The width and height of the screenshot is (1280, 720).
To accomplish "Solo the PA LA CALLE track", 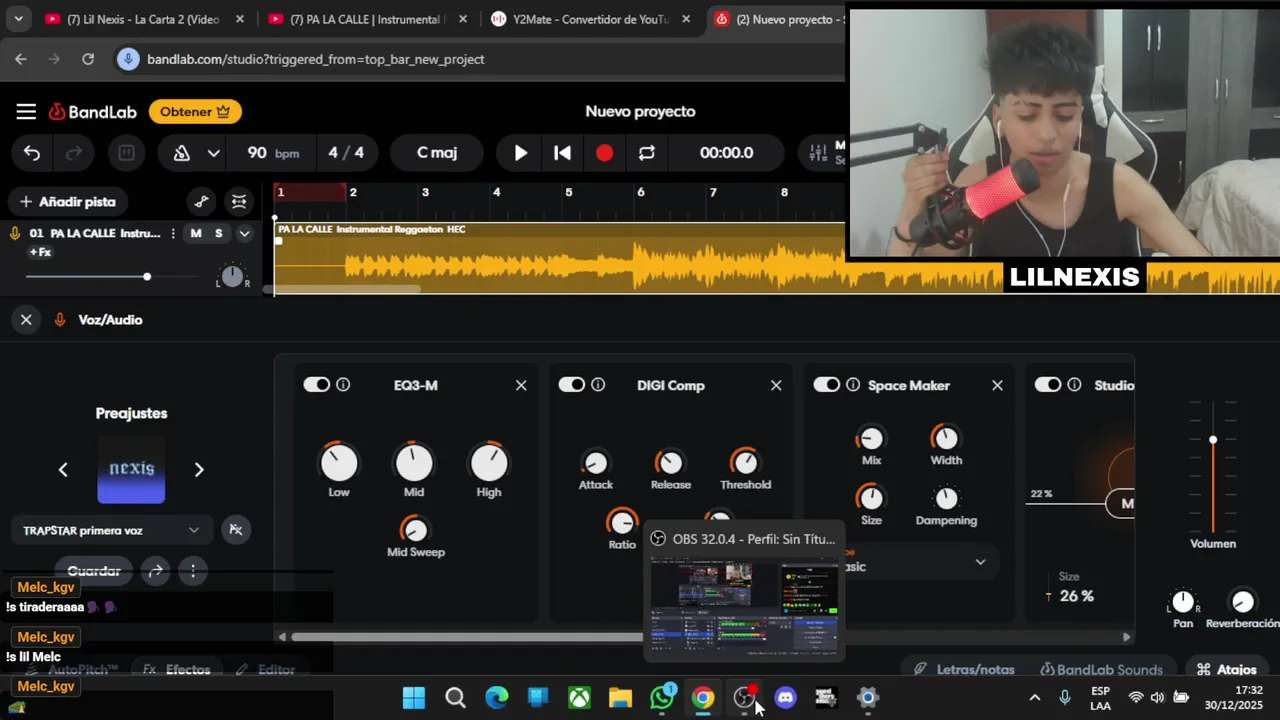I will click(218, 233).
